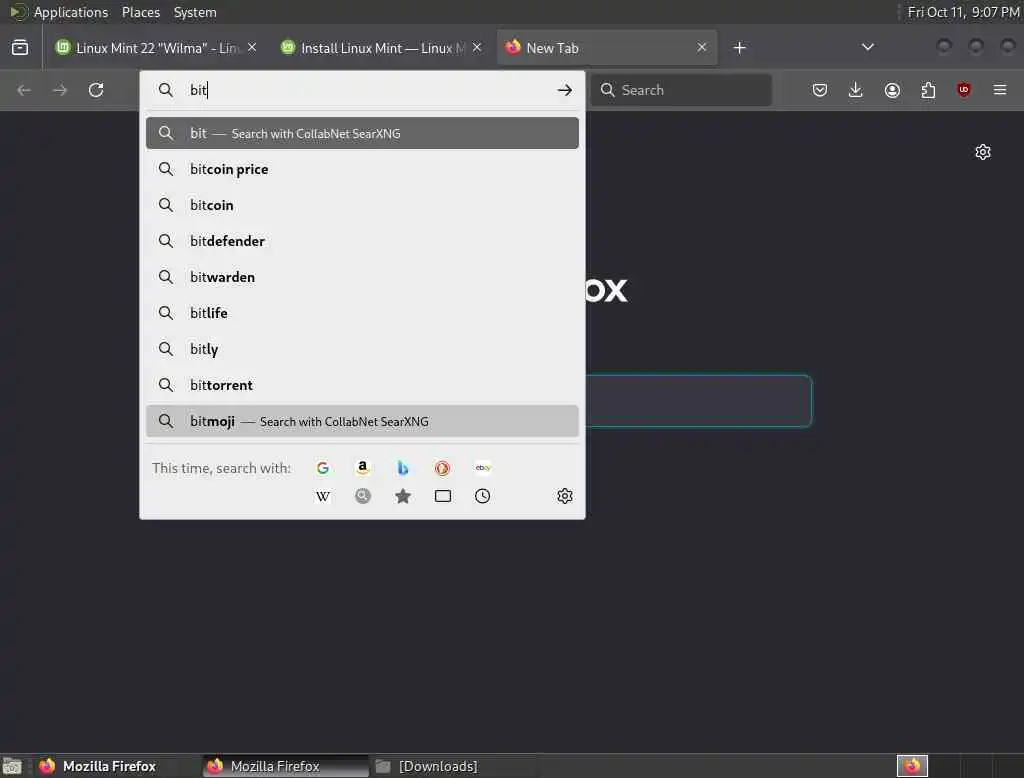Open the Downloads panel icon
The width and height of the screenshot is (1024, 778).
click(x=856, y=89)
